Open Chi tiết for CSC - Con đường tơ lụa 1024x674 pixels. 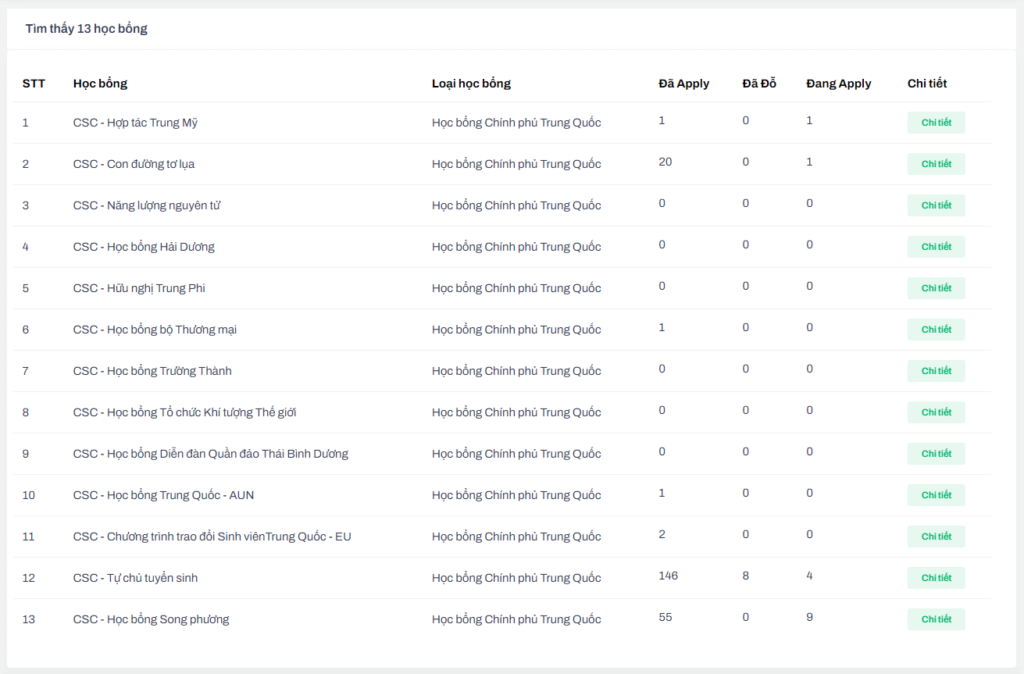point(936,164)
